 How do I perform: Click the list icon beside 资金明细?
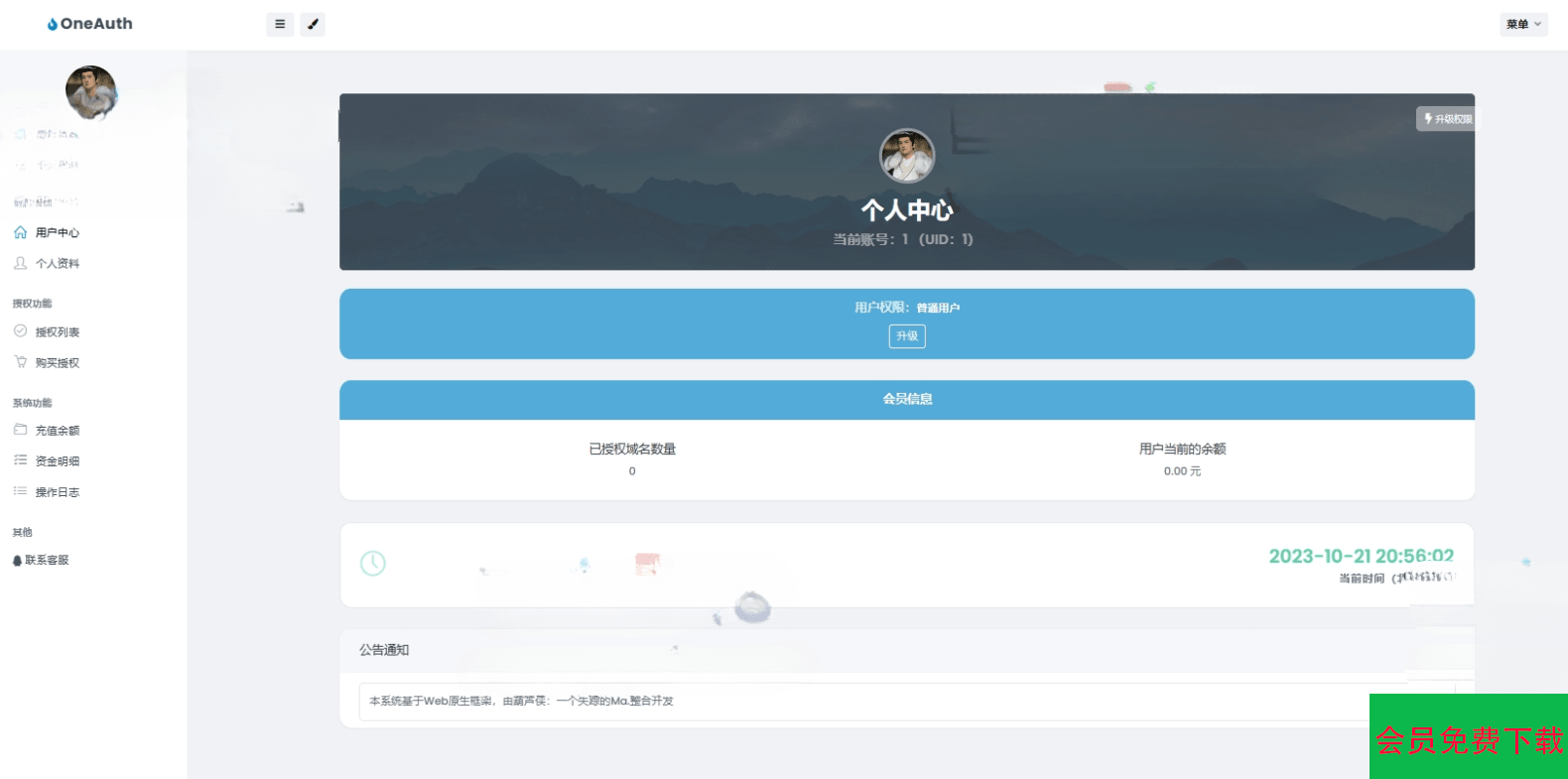[x=20, y=460]
